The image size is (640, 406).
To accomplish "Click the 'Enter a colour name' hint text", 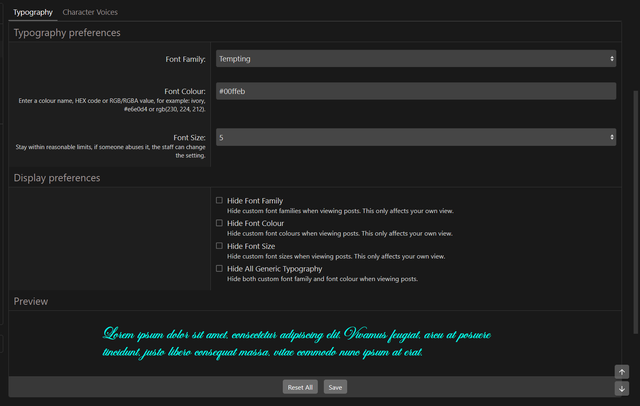I will coord(112,105).
